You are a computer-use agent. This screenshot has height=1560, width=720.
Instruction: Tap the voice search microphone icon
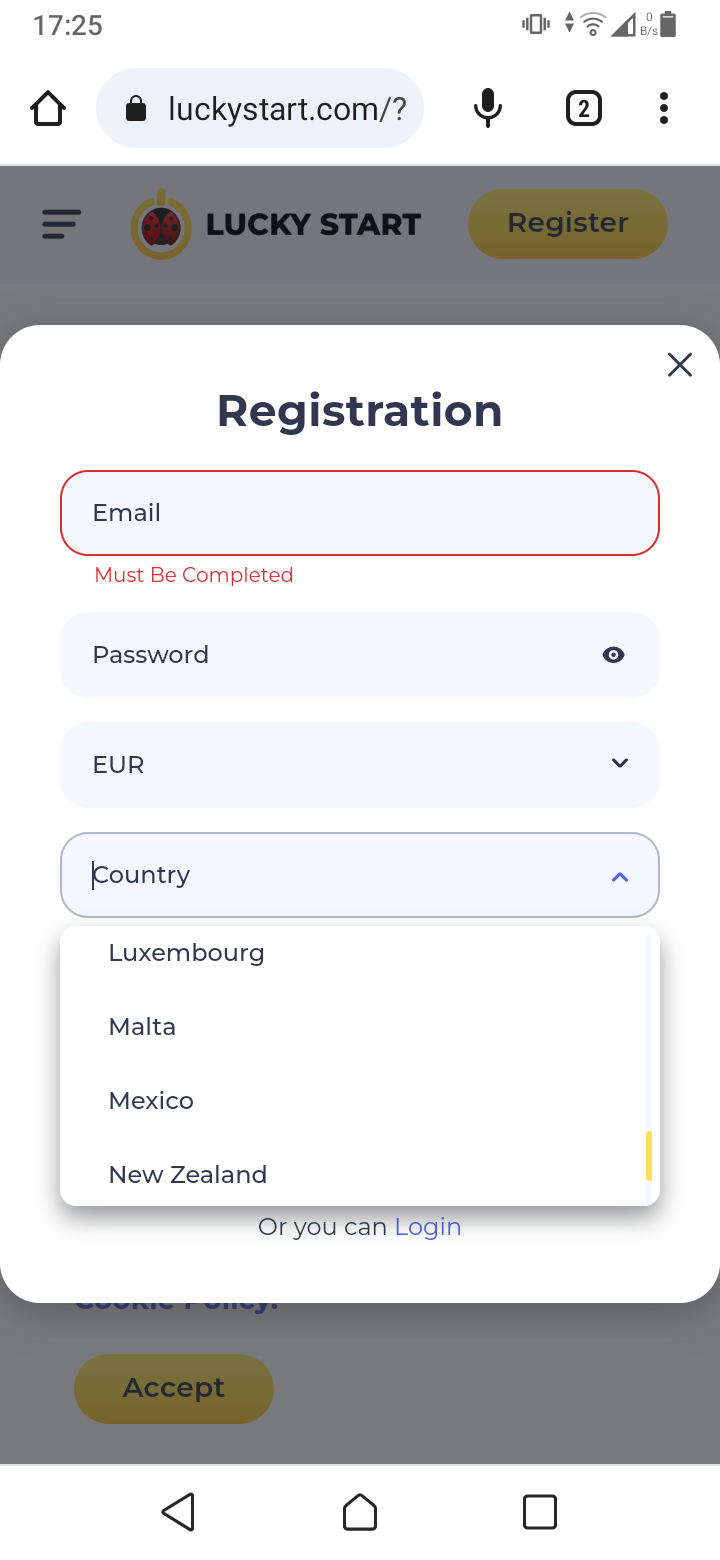(487, 108)
